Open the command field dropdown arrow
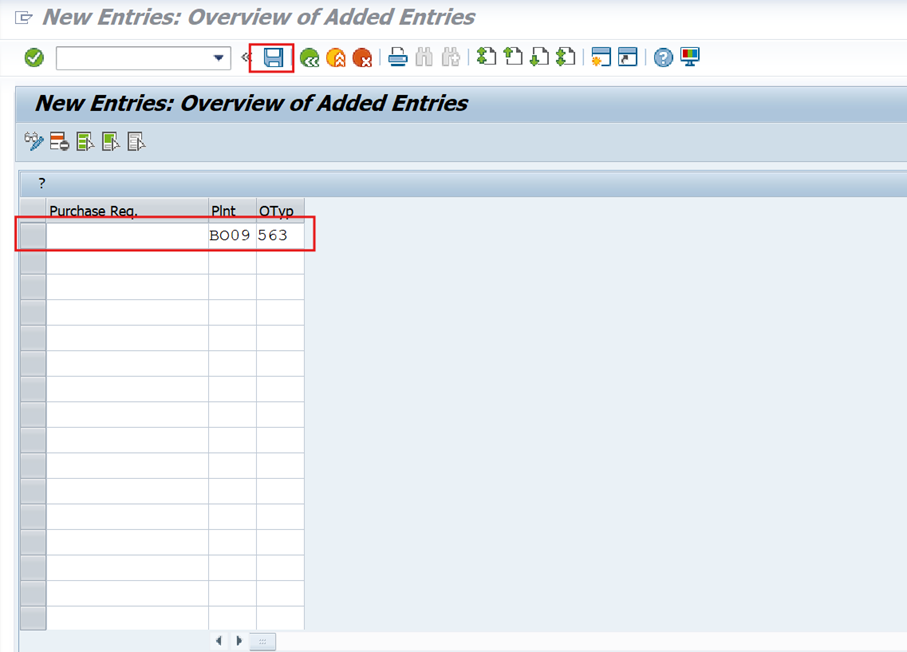Image resolution: width=907 pixels, height=652 pixels. point(219,58)
